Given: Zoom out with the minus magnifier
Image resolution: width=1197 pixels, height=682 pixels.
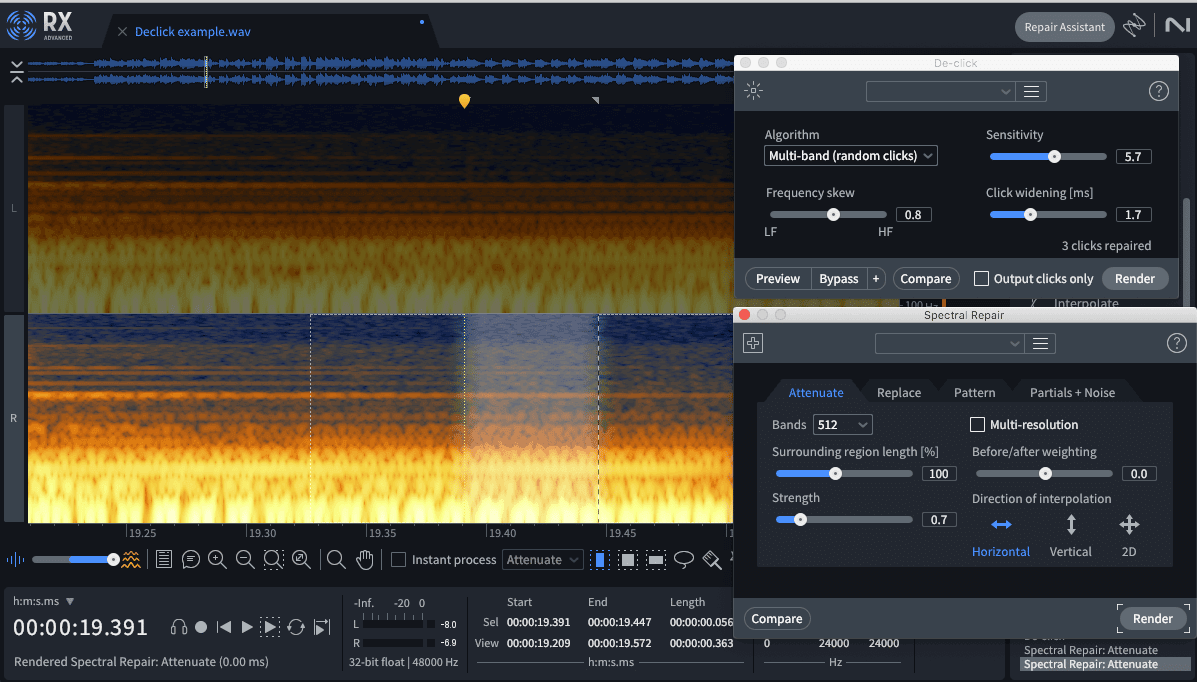Looking at the screenshot, I should (x=245, y=560).
